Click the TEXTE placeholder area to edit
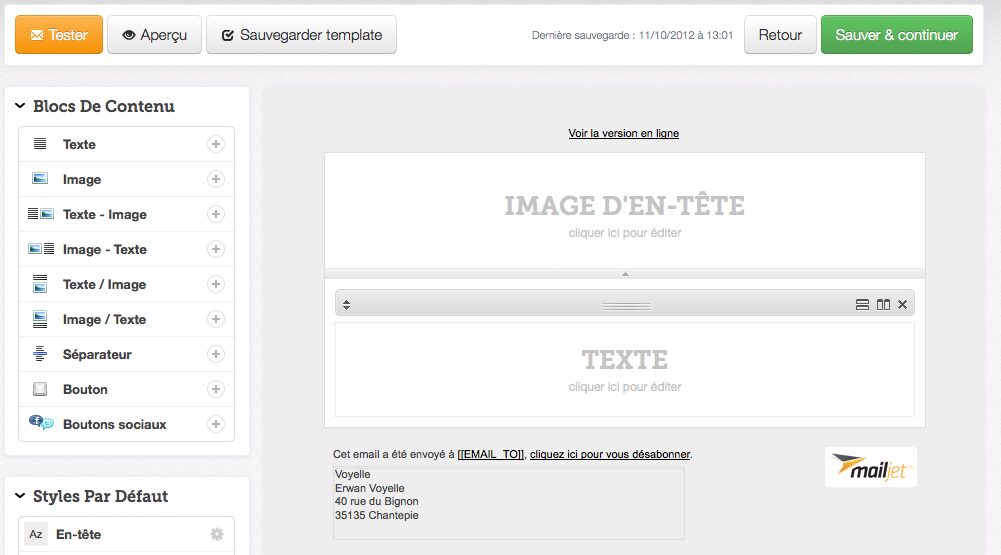Image resolution: width=1001 pixels, height=555 pixels. point(624,368)
